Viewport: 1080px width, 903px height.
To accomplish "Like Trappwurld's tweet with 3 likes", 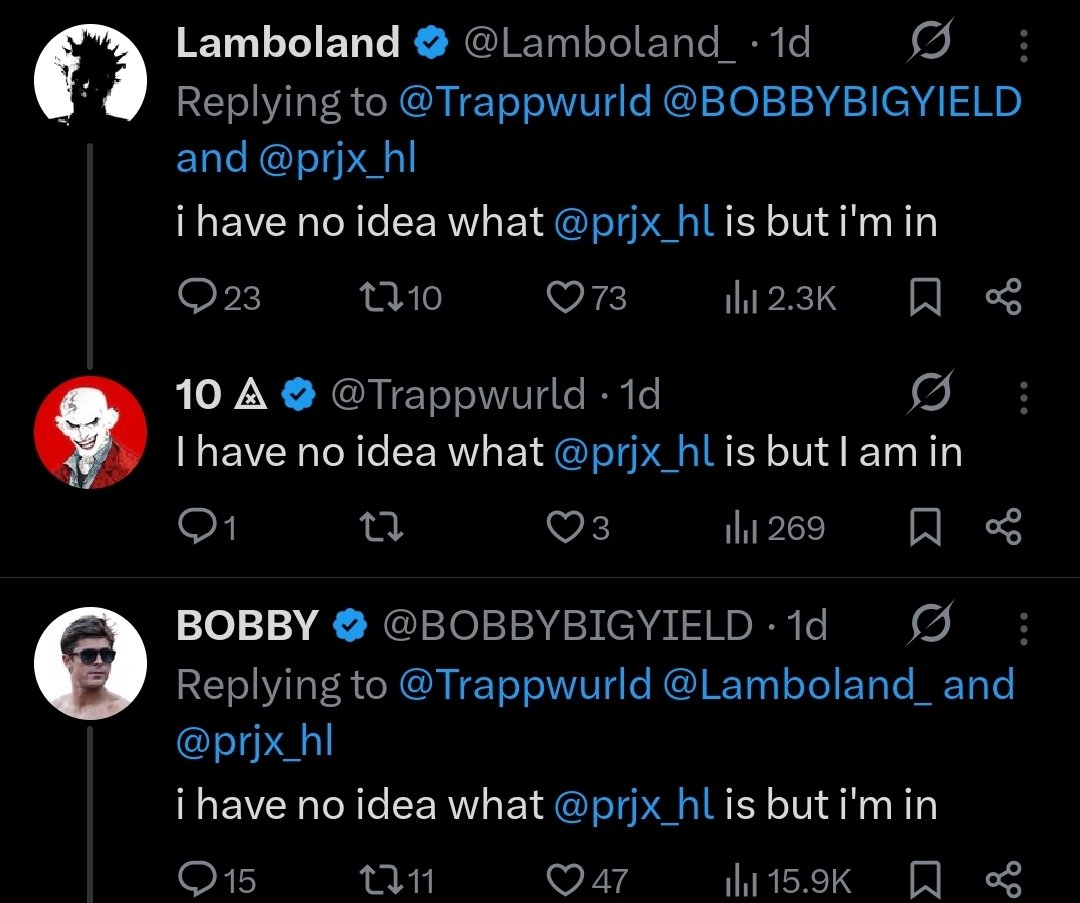I will click(578, 528).
